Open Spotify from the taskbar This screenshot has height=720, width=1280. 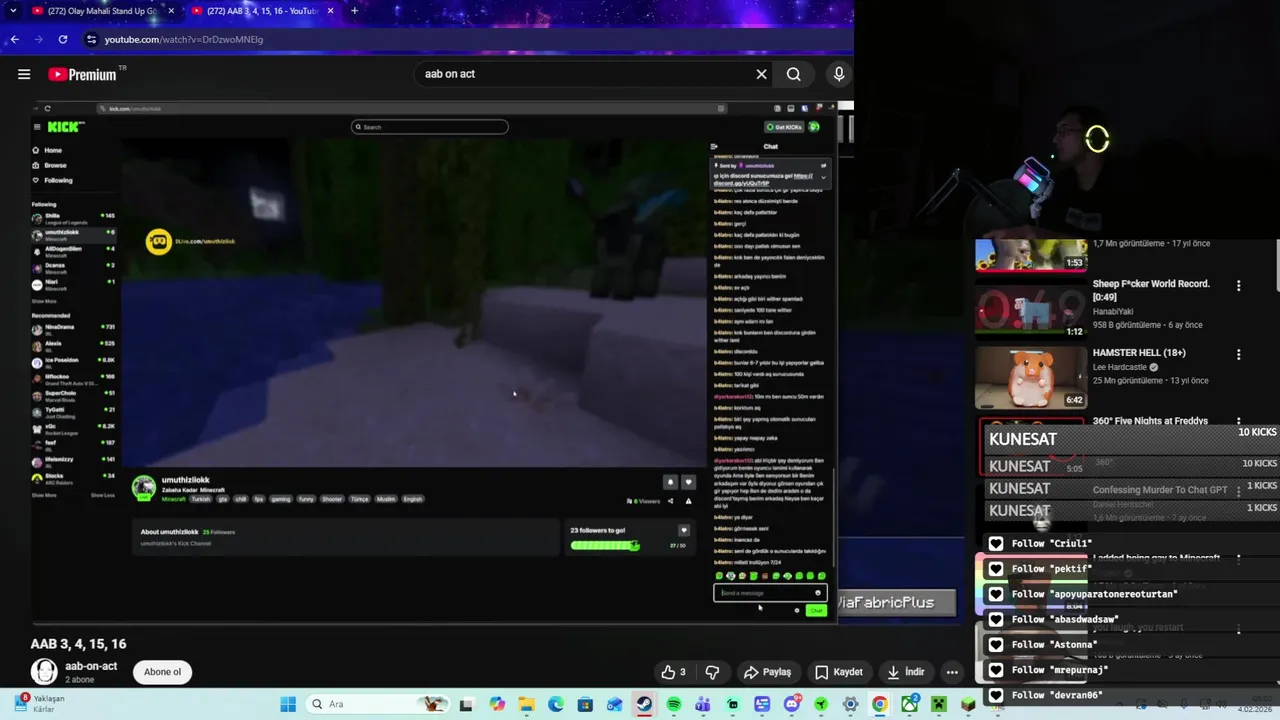(x=674, y=704)
